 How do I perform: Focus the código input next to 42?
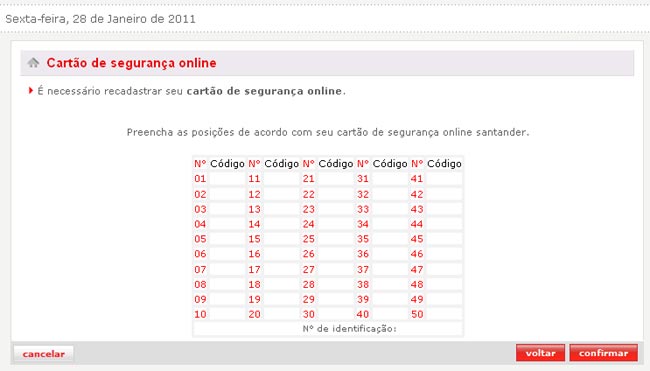[444, 194]
